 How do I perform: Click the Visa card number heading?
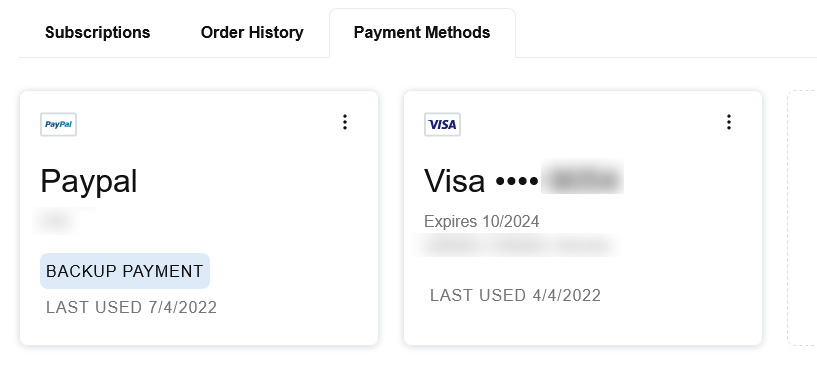[524, 180]
